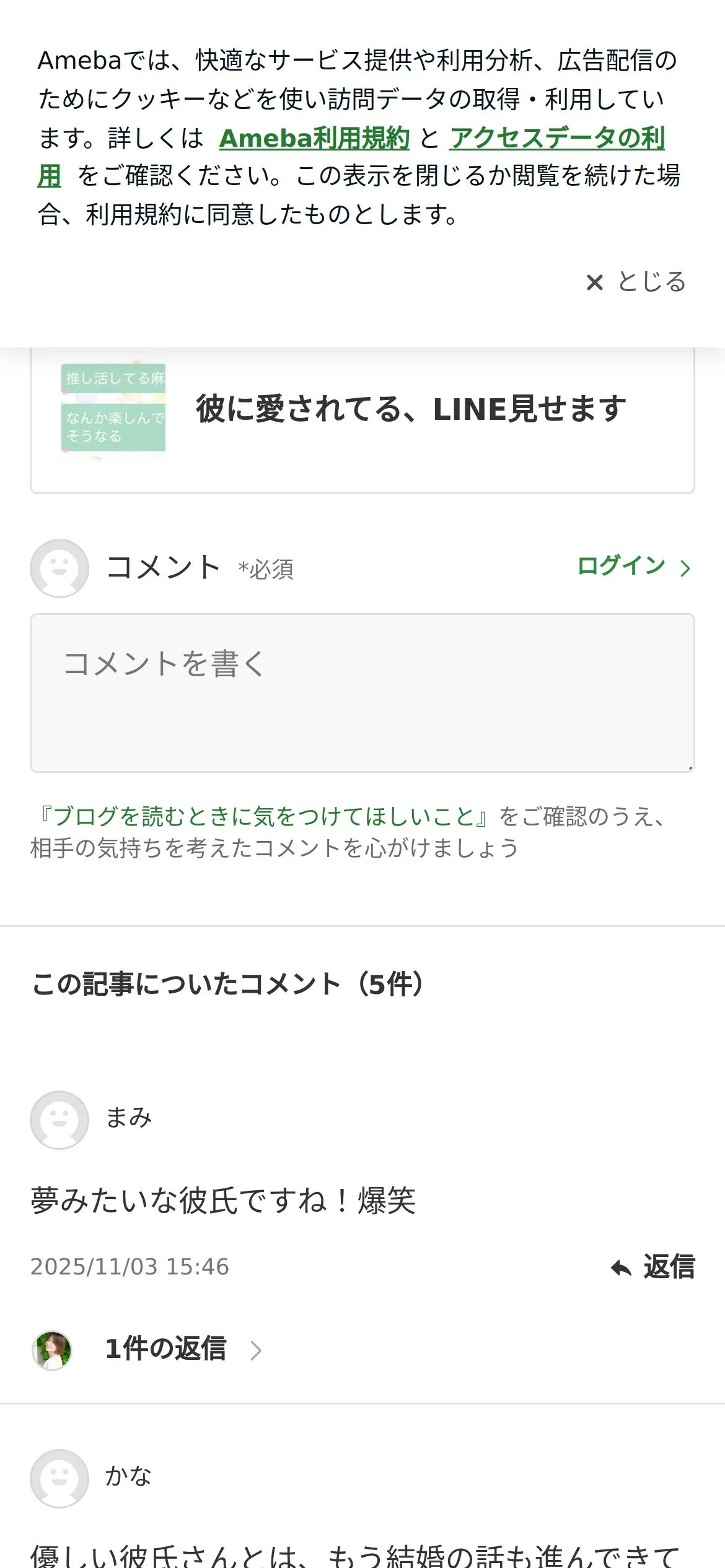Focus the コメントを書く text area

pos(362,693)
